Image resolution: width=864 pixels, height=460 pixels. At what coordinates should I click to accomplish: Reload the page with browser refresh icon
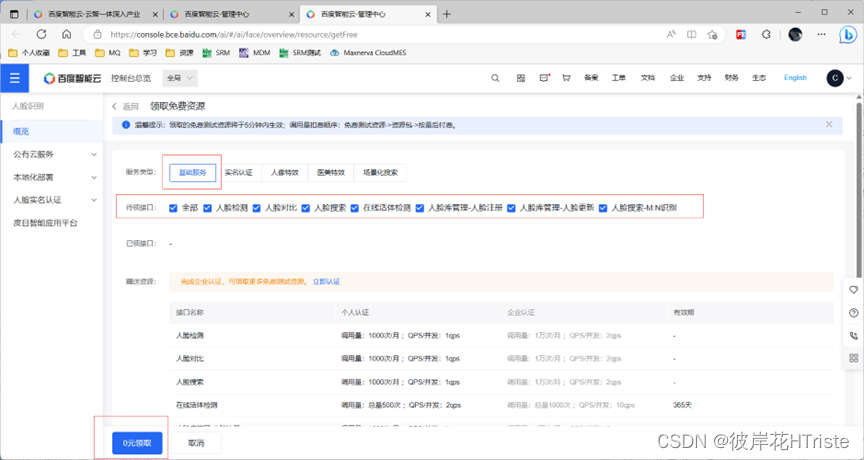(x=41, y=34)
